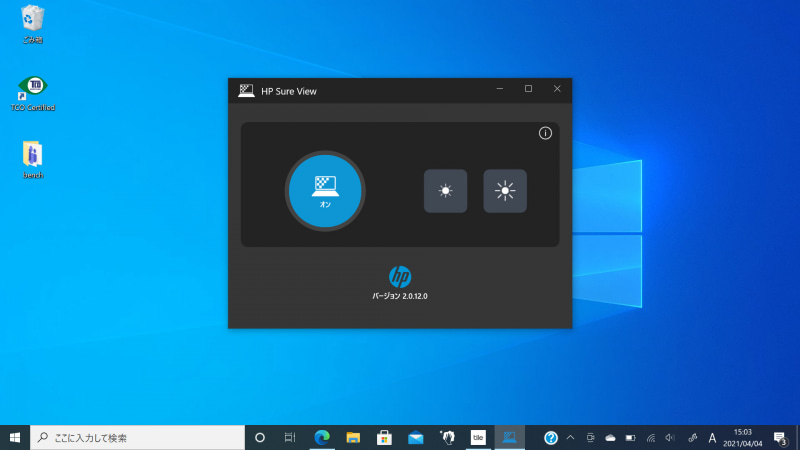Image resolution: width=800 pixels, height=450 pixels.
Task: Open the clock showing 15:03 2021/04/04
Action: [743, 438]
